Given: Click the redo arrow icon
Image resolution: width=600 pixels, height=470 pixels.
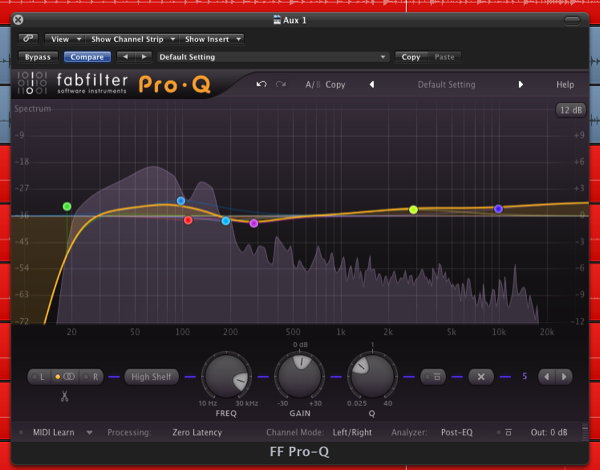Looking at the screenshot, I should [281, 85].
